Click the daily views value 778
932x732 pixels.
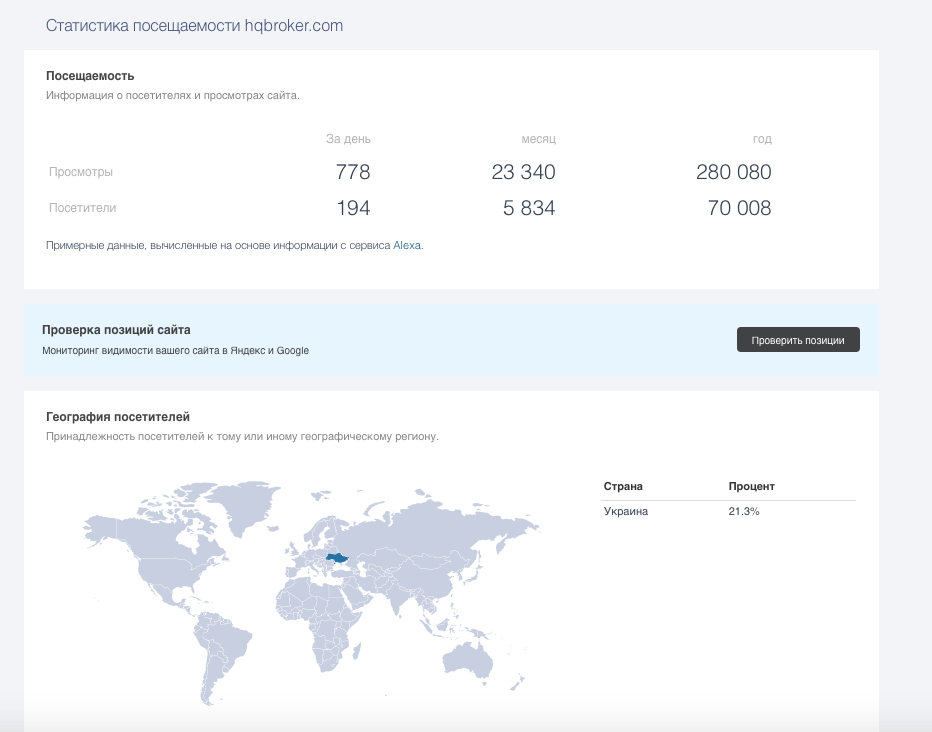pos(353,172)
